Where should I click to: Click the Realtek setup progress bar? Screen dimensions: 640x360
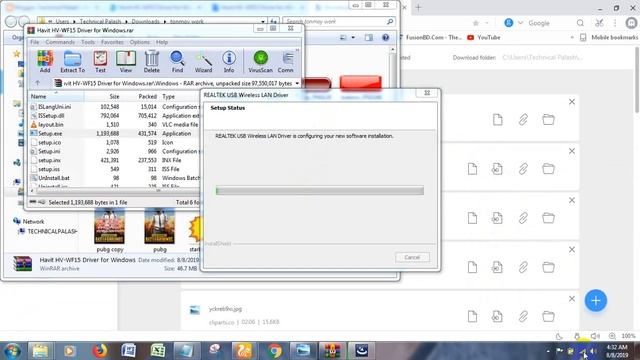point(320,190)
